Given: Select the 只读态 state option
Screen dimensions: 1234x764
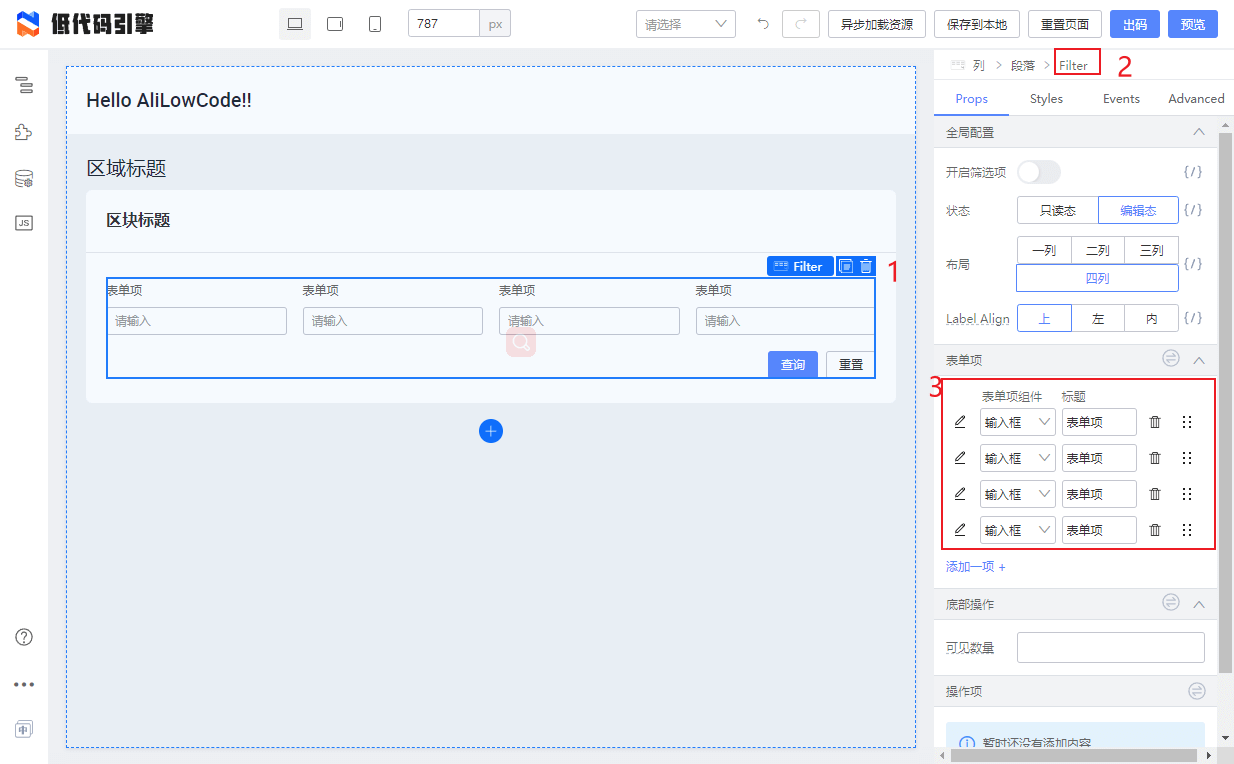Looking at the screenshot, I should (x=1057, y=210).
